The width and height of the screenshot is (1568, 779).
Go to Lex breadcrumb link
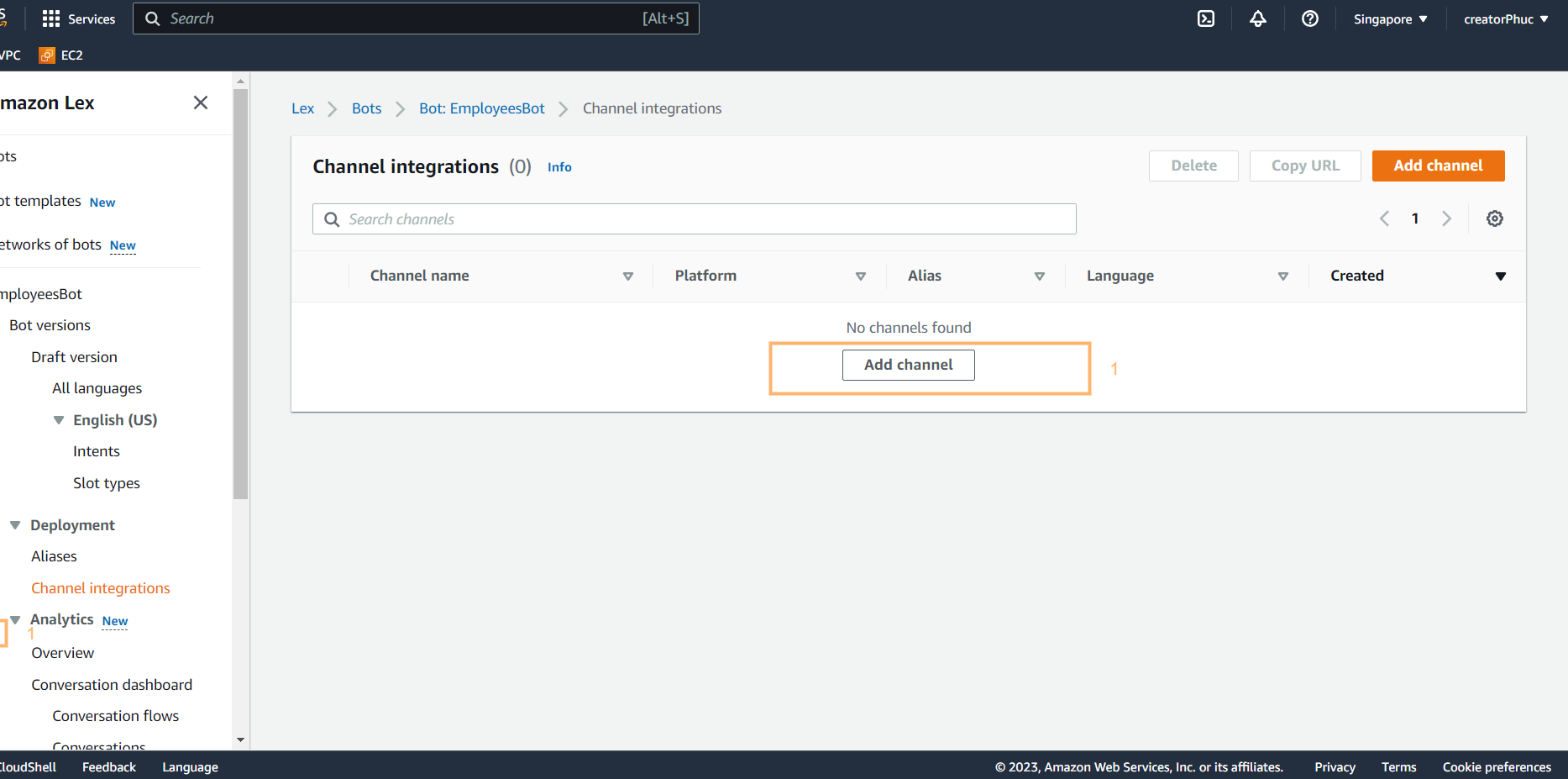[302, 108]
